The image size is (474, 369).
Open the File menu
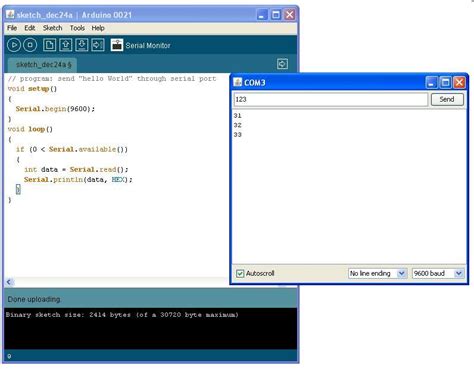click(x=12, y=28)
